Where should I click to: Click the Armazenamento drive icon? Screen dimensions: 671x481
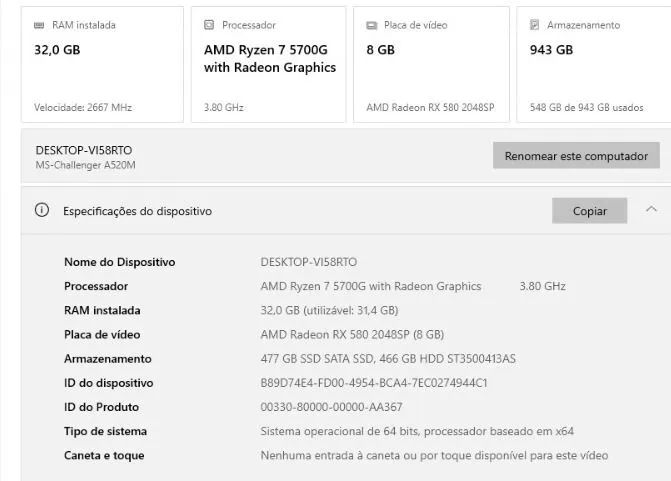[x=534, y=25]
